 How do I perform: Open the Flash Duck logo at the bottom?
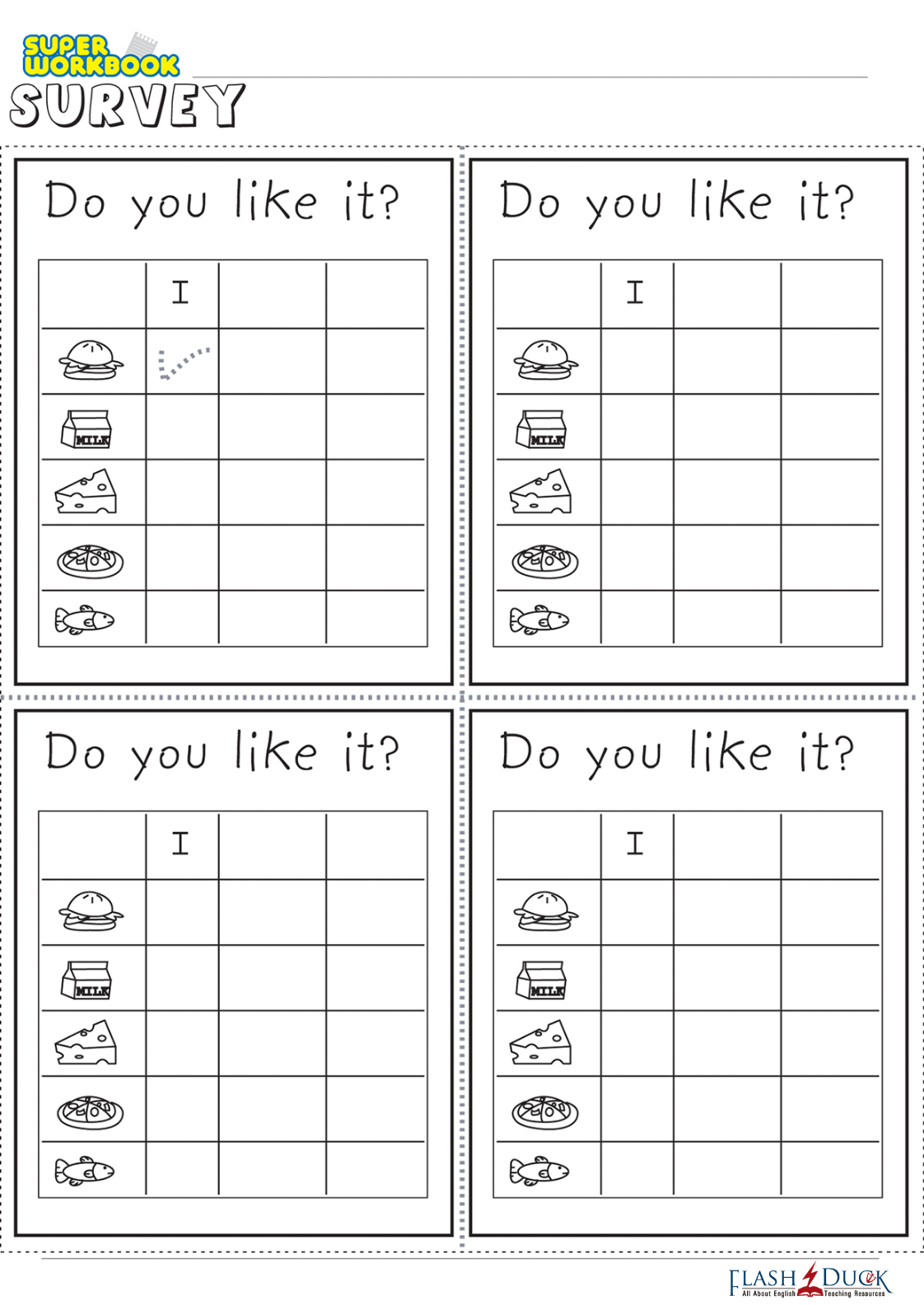[x=810, y=1280]
